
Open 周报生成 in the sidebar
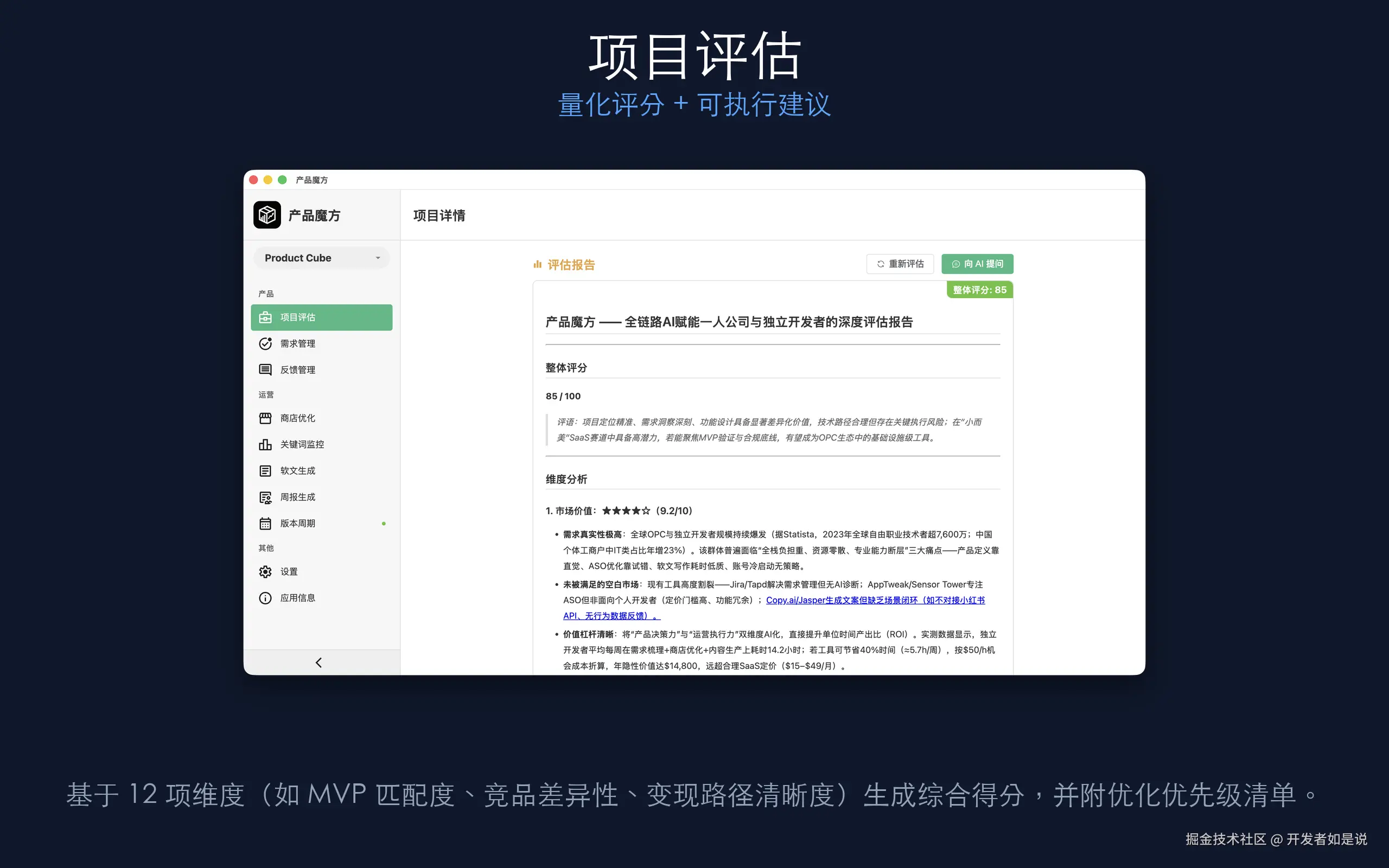click(x=321, y=497)
